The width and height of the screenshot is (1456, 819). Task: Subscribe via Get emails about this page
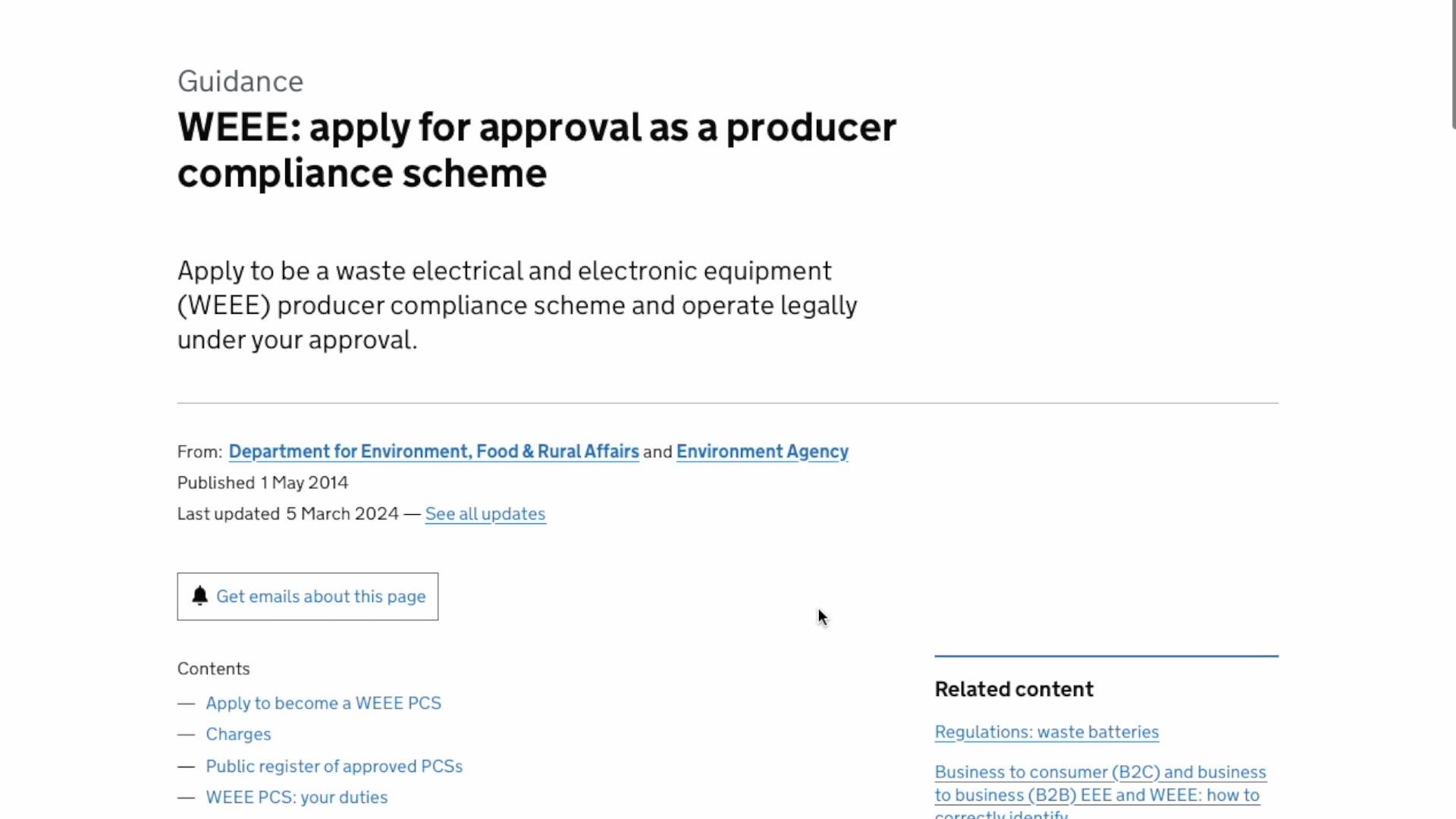[308, 597]
